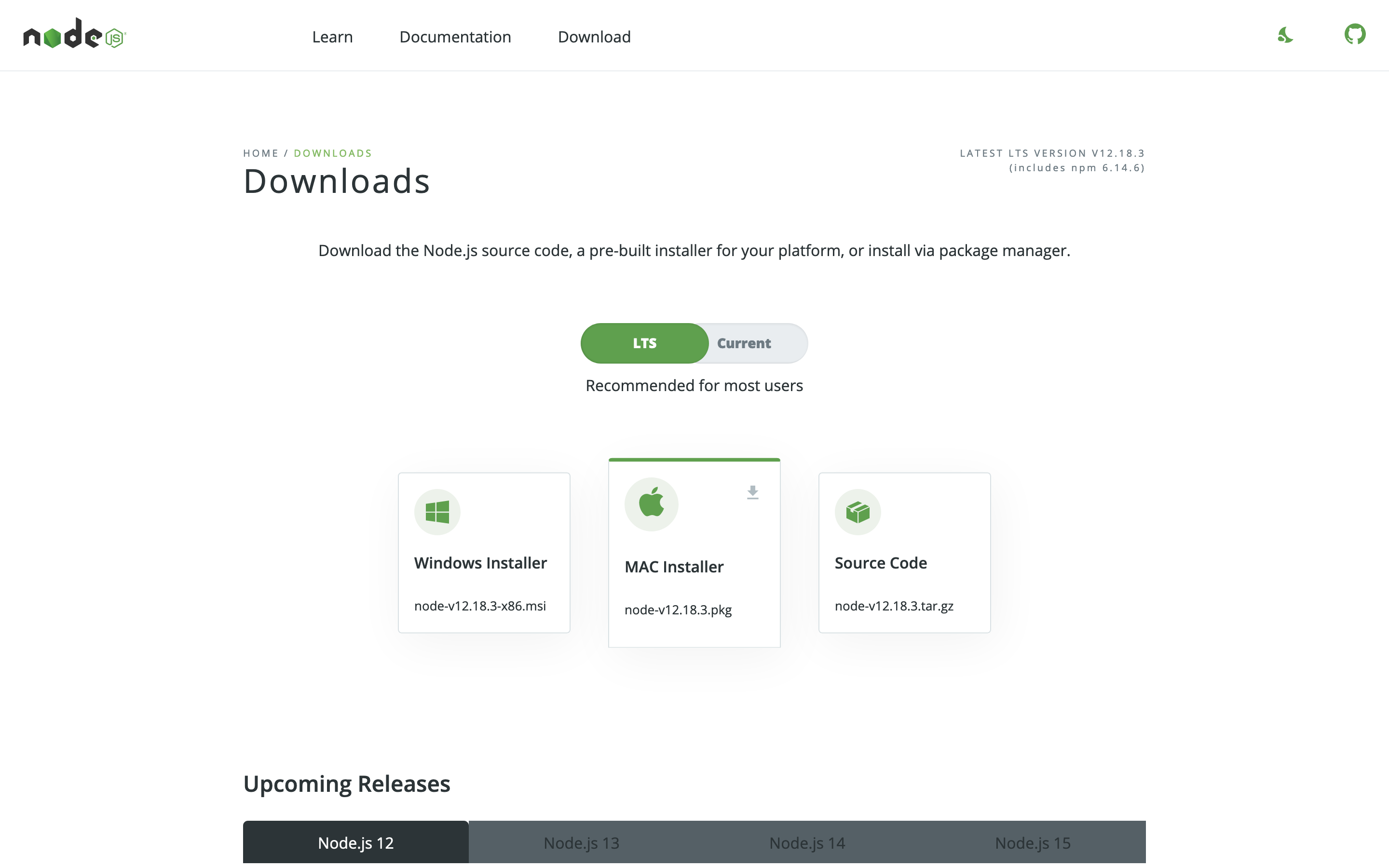
Task: Click node-v12.18.3.tar.gz filename
Action: coord(894,606)
